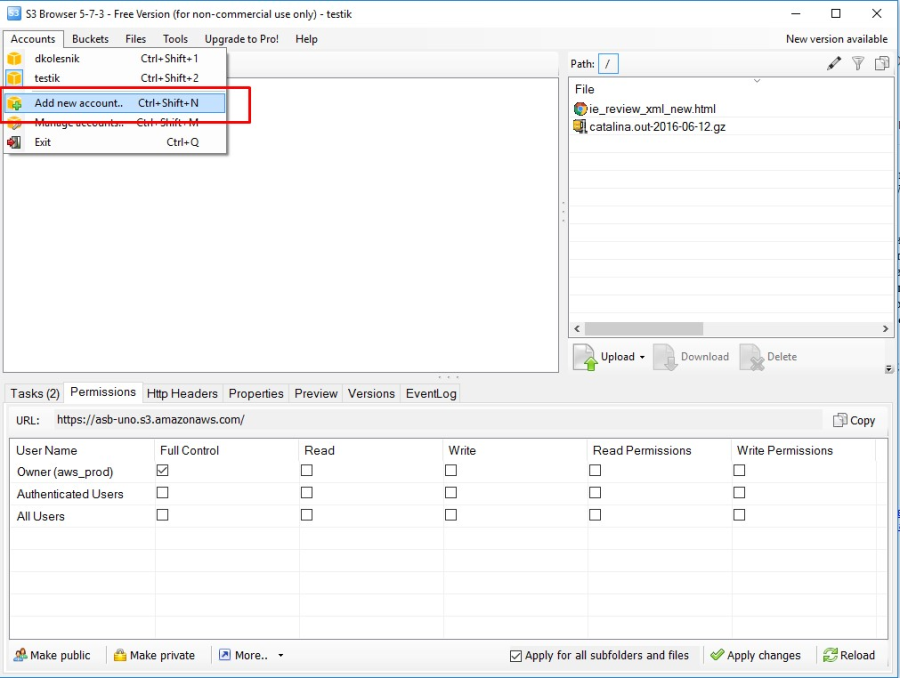This screenshot has width=900, height=678.
Task: Switch to the Versions tab
Action: coord(371,394)
